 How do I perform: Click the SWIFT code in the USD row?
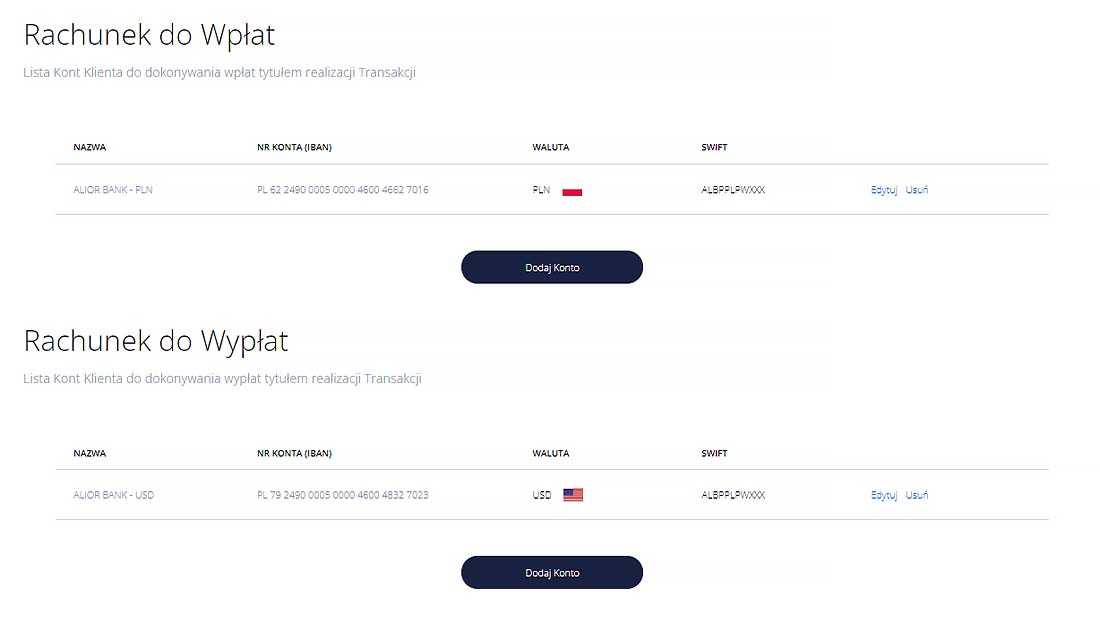(733, 495)
